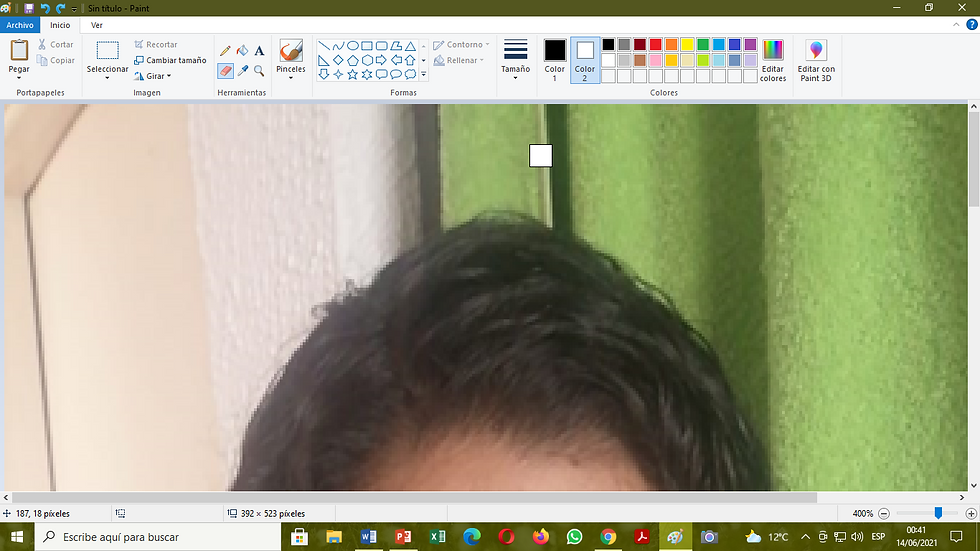Select the Text tool

[x=259, y=51]
